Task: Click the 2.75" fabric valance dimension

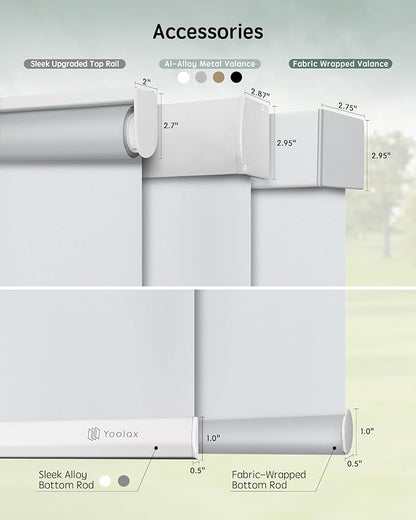Action: (x=348, y=107)
